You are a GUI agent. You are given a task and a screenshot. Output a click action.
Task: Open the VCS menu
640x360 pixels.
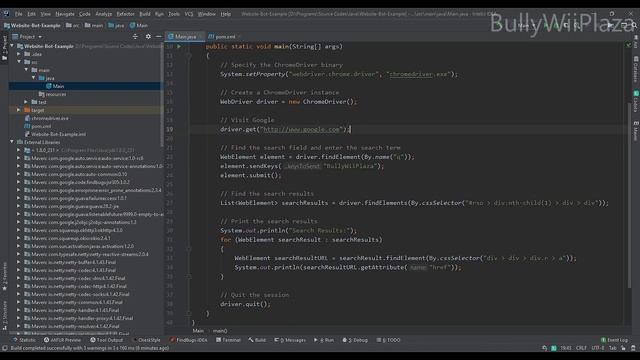(189, 14)
